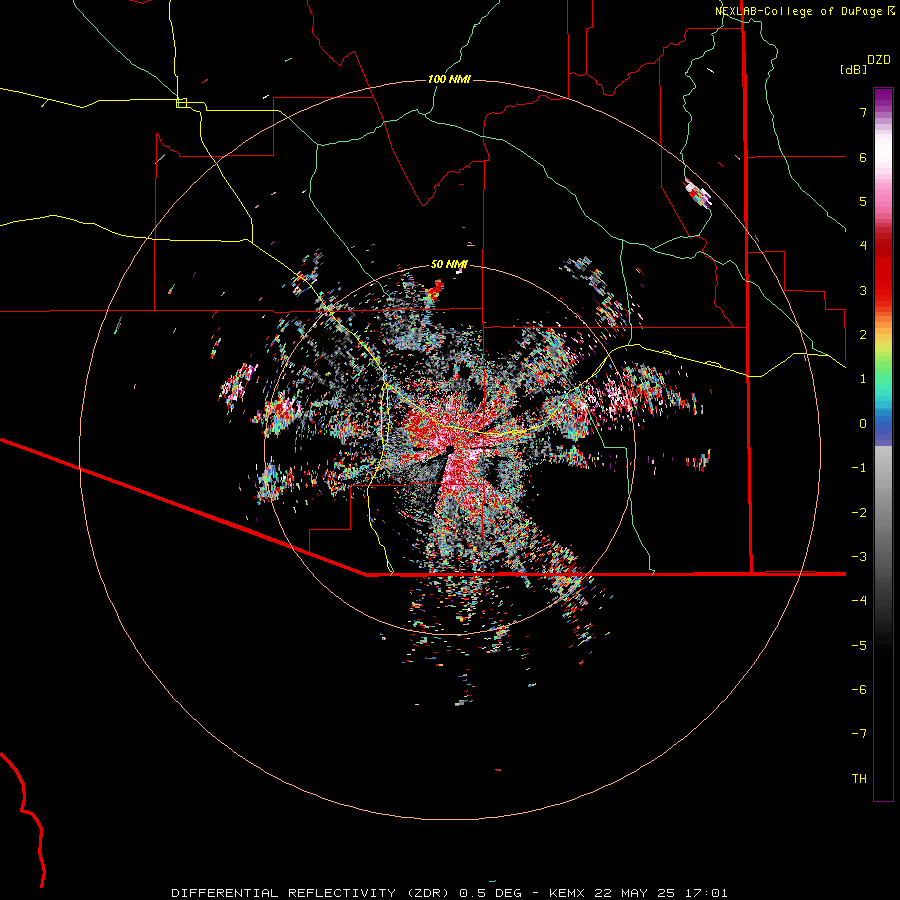Click the 50 NMI range ring label

[x=449, y=264]
